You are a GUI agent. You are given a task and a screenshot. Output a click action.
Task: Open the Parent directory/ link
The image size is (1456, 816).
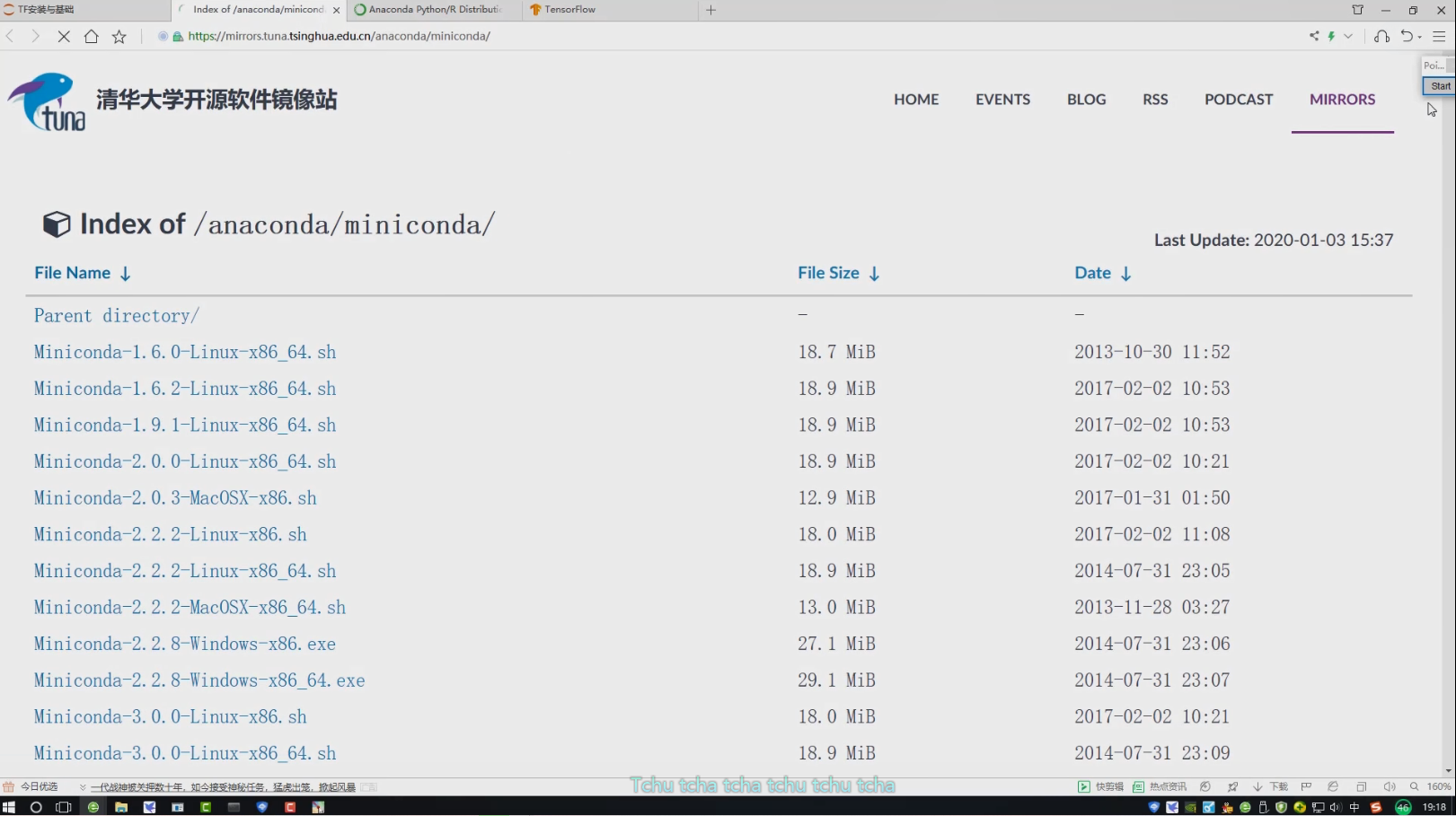(x=117, y=315)
